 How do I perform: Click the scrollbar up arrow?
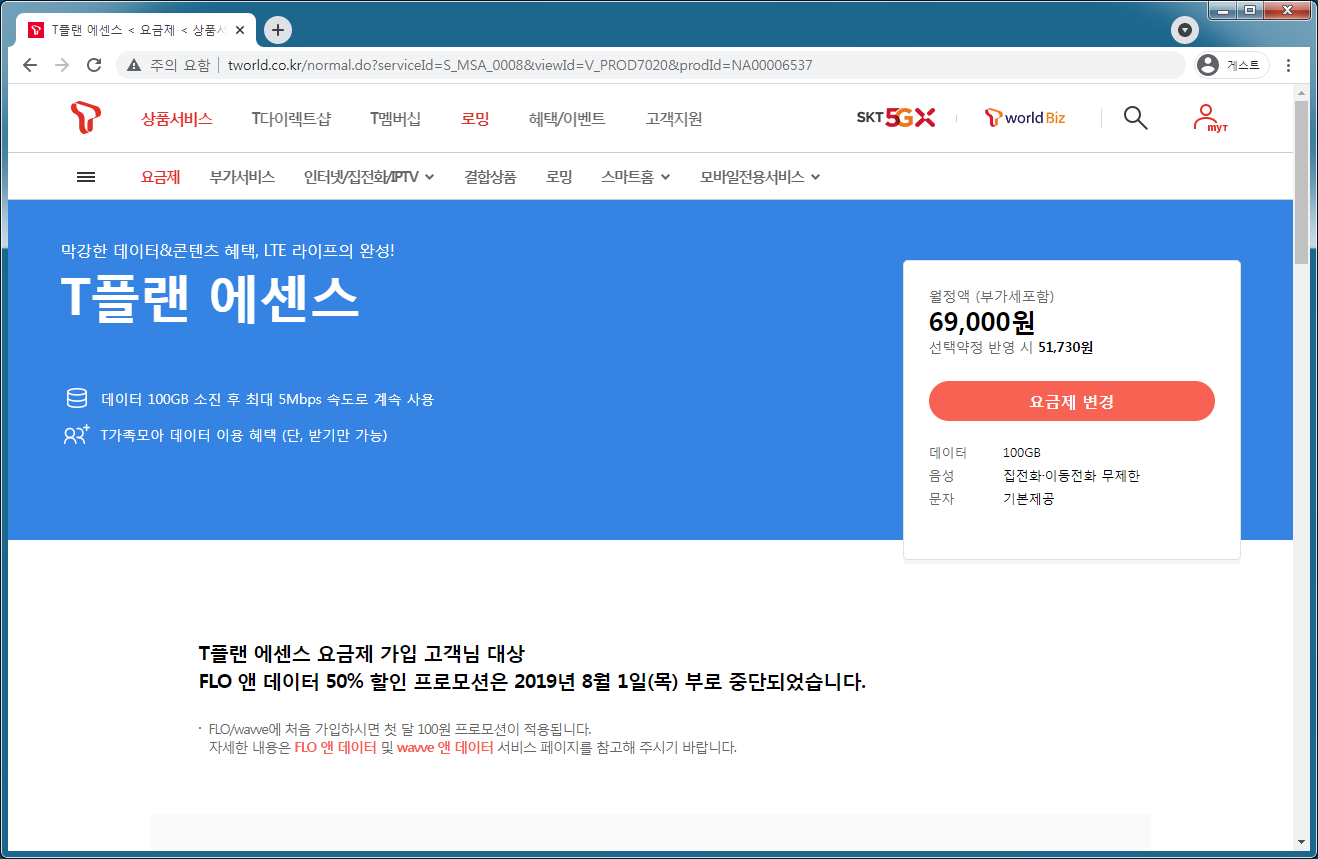(x=1301, y=92)
